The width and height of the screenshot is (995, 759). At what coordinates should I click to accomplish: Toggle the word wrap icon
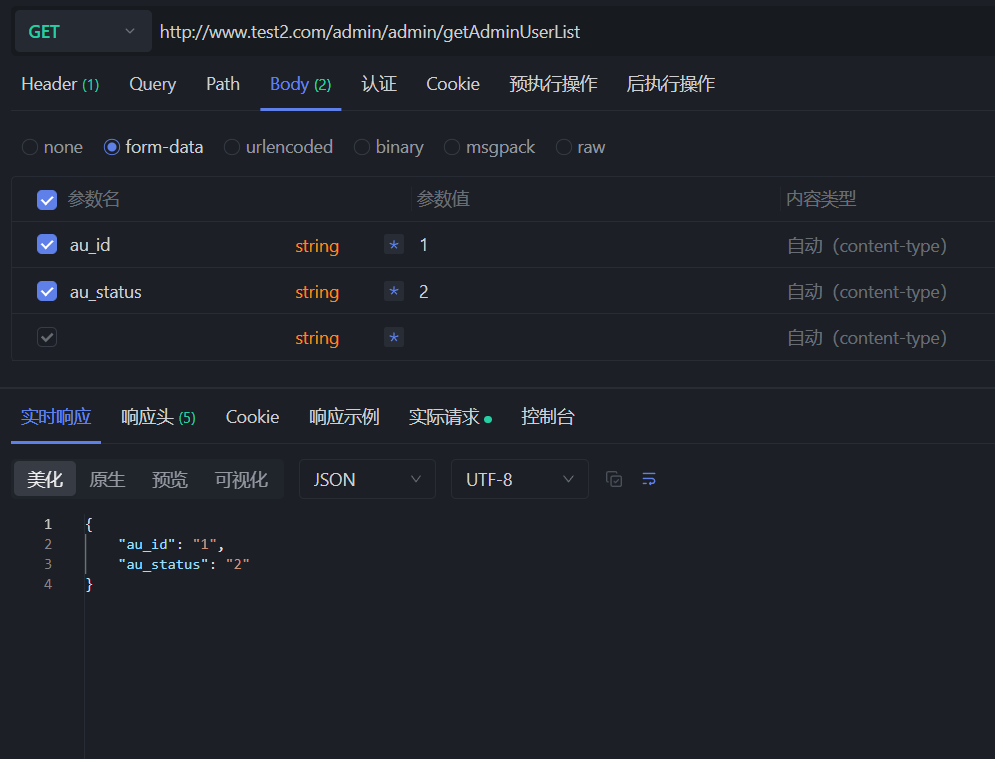pos(649,479)
